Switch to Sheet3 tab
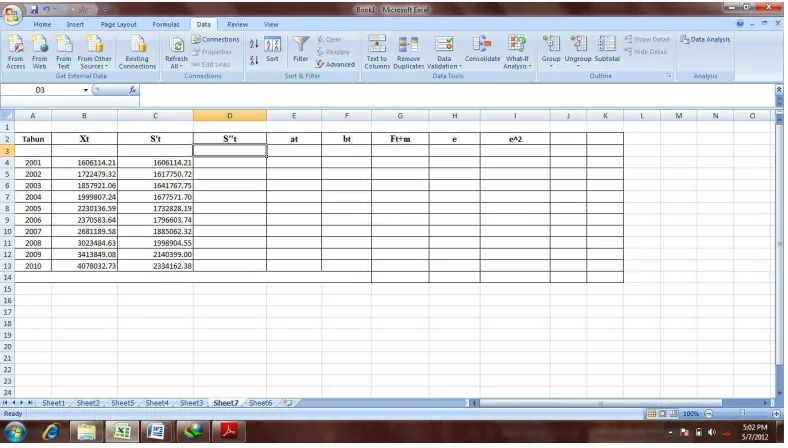 click(191, 403)
